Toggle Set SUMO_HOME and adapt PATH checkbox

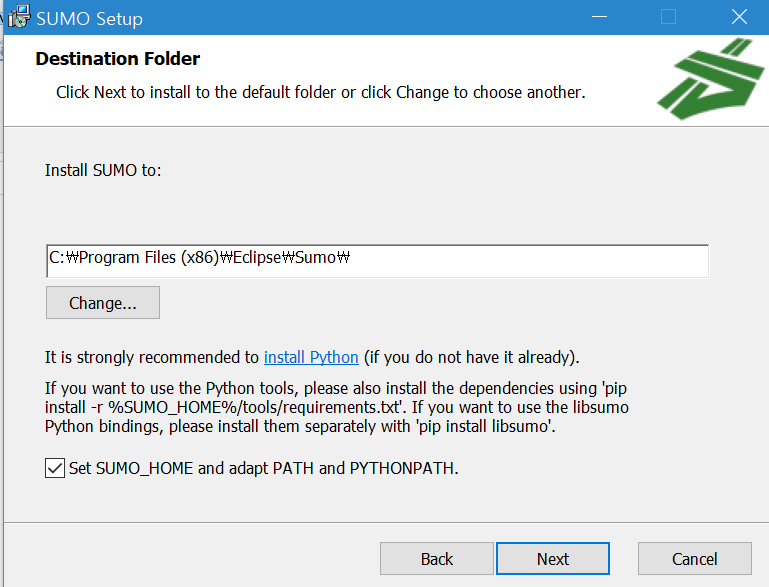pyautogui.click(x=55, y=468)
